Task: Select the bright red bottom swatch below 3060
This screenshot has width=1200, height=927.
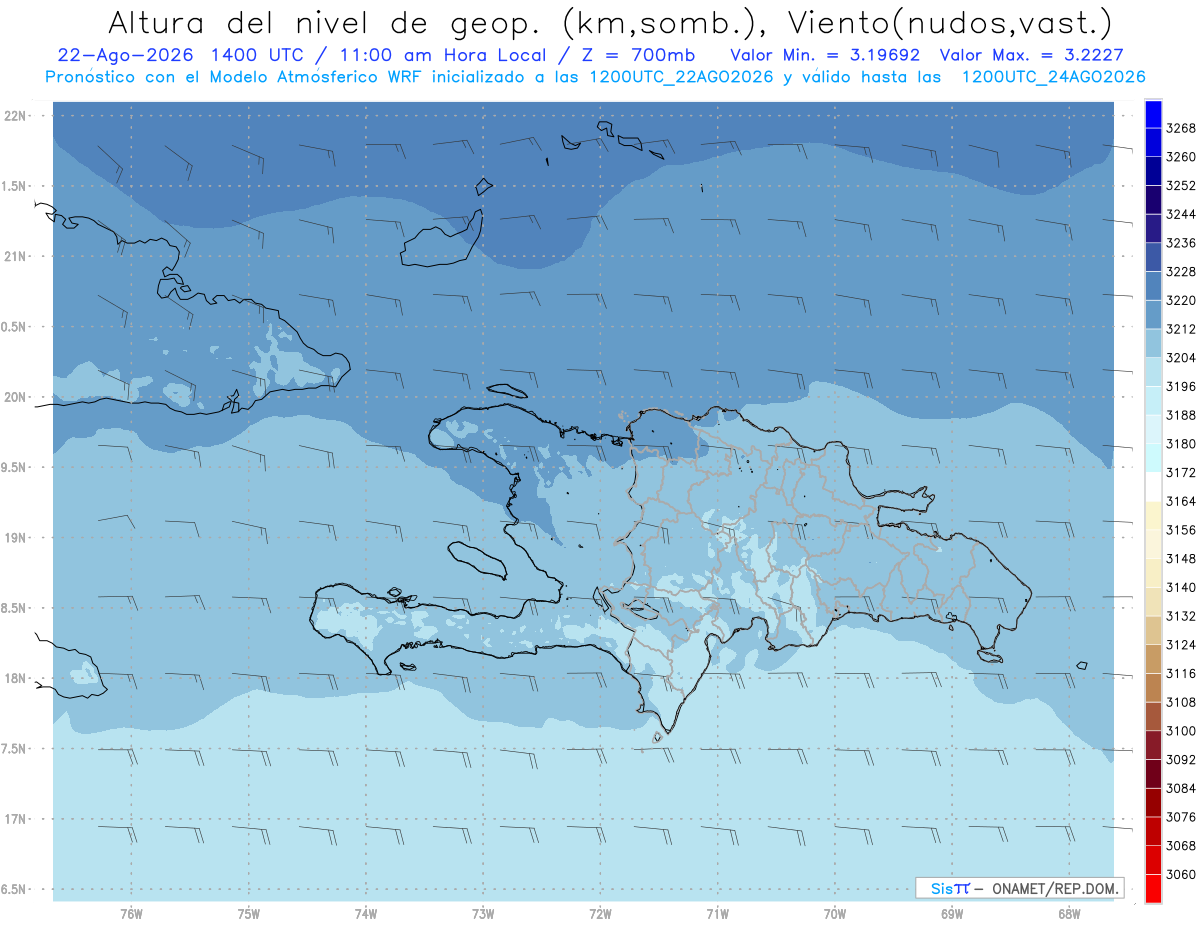Action: tap(1153, 888)
